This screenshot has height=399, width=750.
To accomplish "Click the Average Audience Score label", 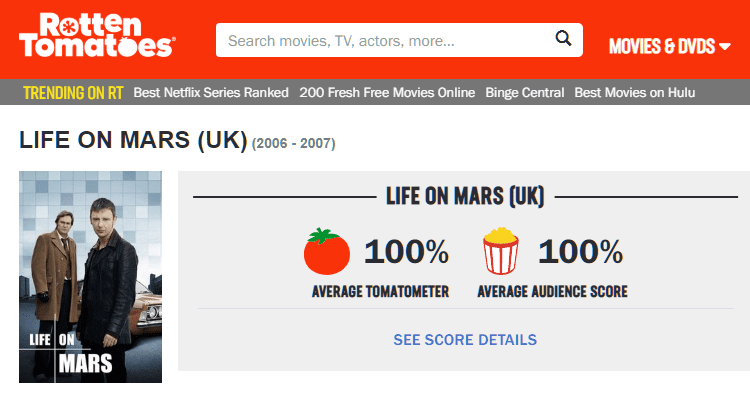I will point(552,291).
